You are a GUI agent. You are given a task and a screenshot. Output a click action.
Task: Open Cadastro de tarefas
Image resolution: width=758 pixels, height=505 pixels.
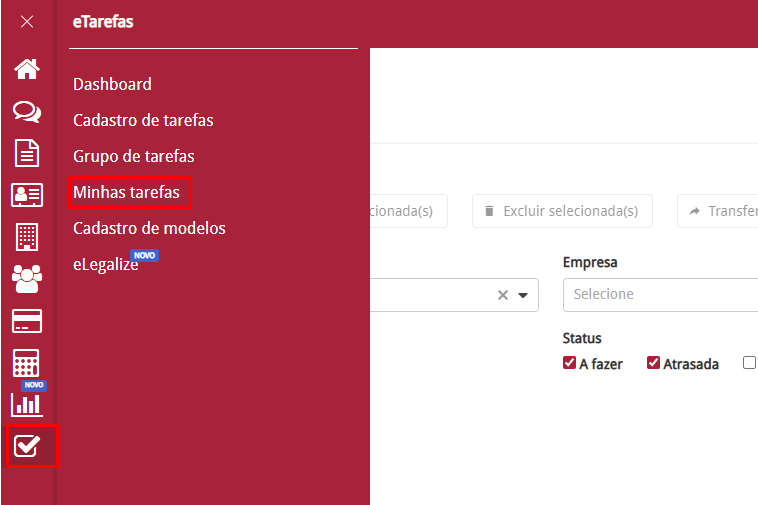point(143,120)
